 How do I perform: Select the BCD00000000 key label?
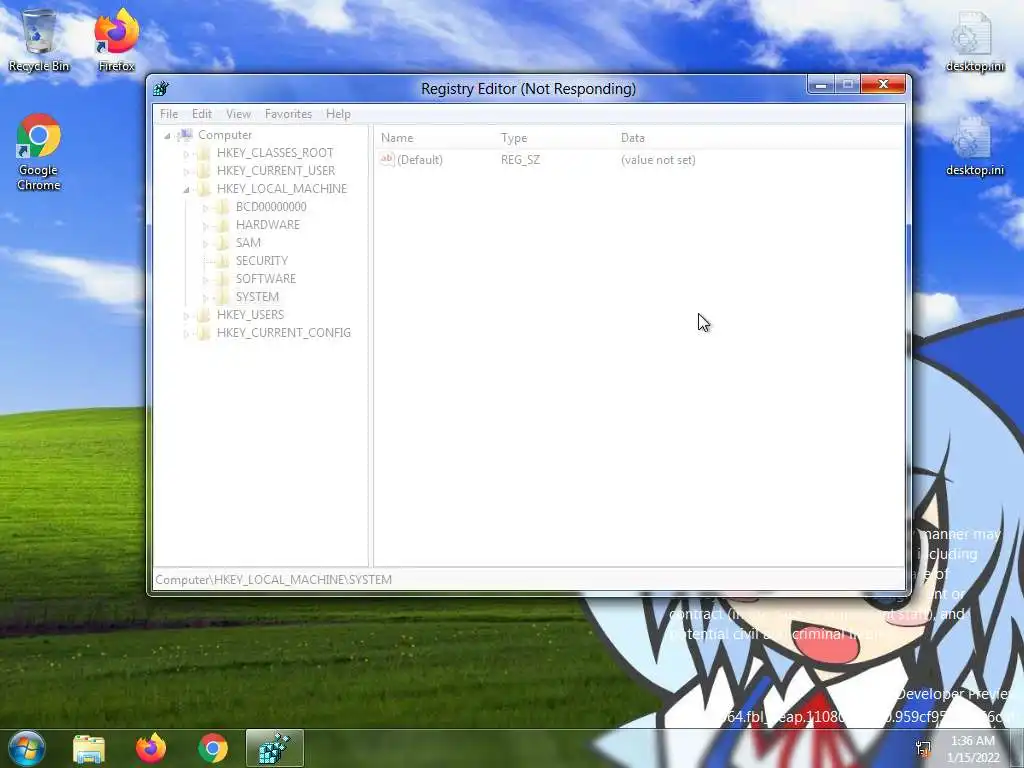pyautogui.click(x=271, y=207)
